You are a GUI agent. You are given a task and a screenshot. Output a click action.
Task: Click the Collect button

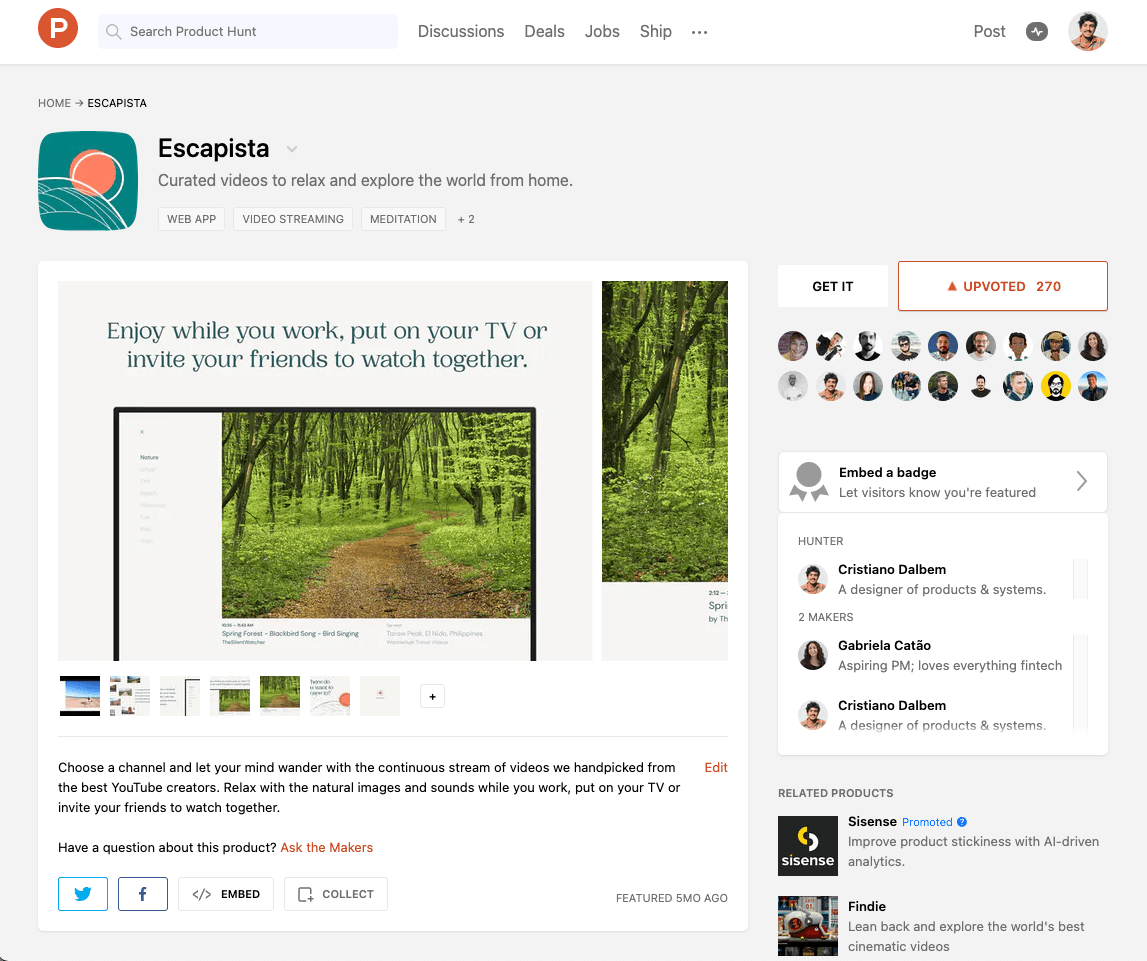click(336, 894)
